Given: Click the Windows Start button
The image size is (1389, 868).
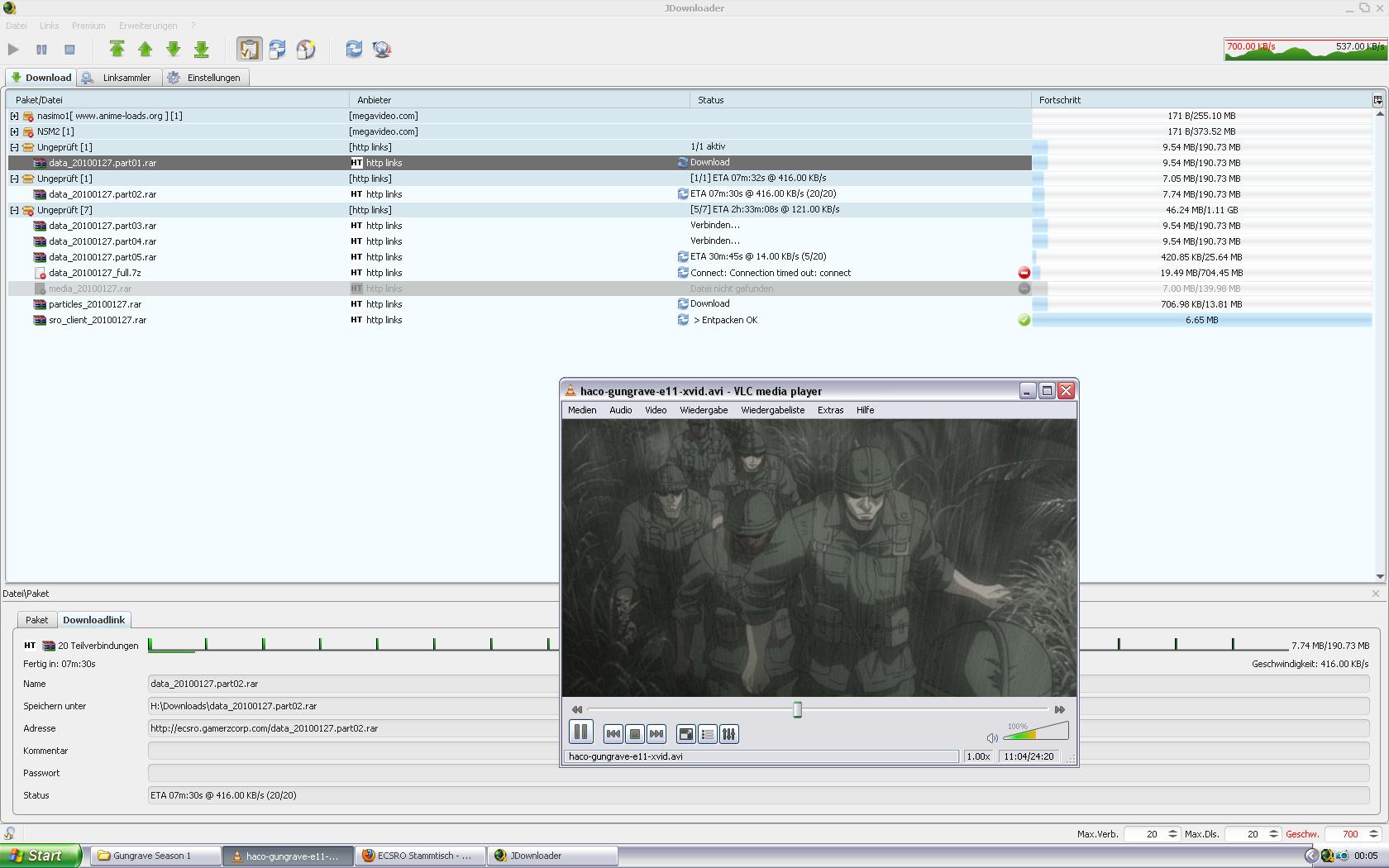Looking at the screenshot, I should click(41, 856).
